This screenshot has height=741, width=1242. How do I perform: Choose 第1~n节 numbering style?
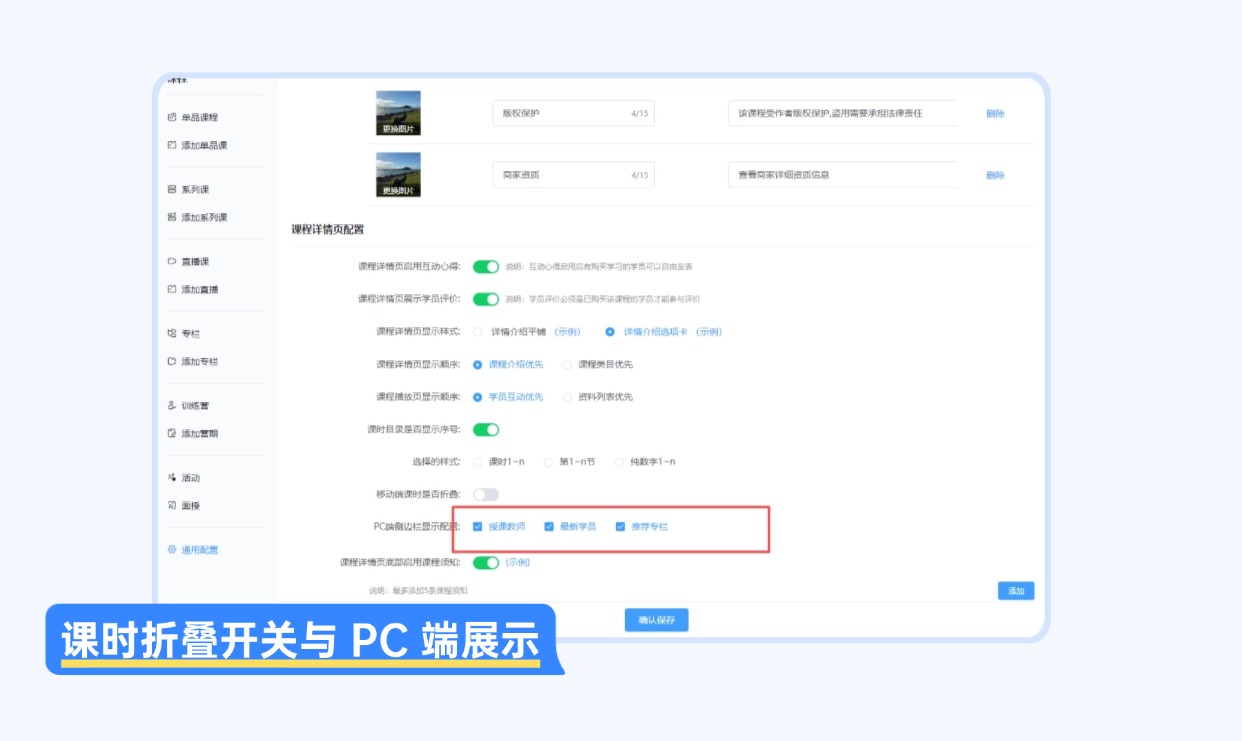pyautogui.click(x=548, y=462)
